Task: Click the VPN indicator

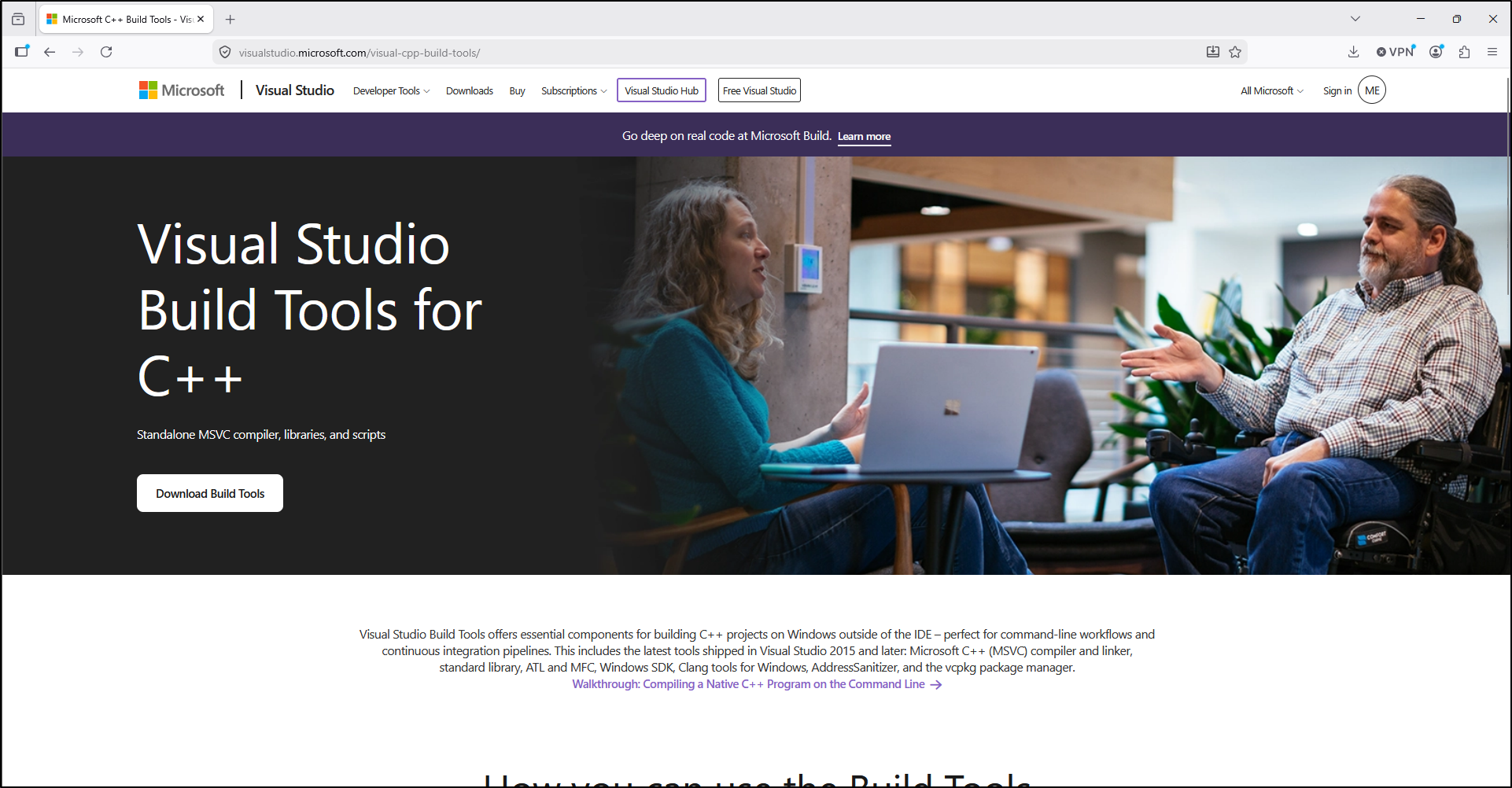Action: click(x=1396, y=52)
